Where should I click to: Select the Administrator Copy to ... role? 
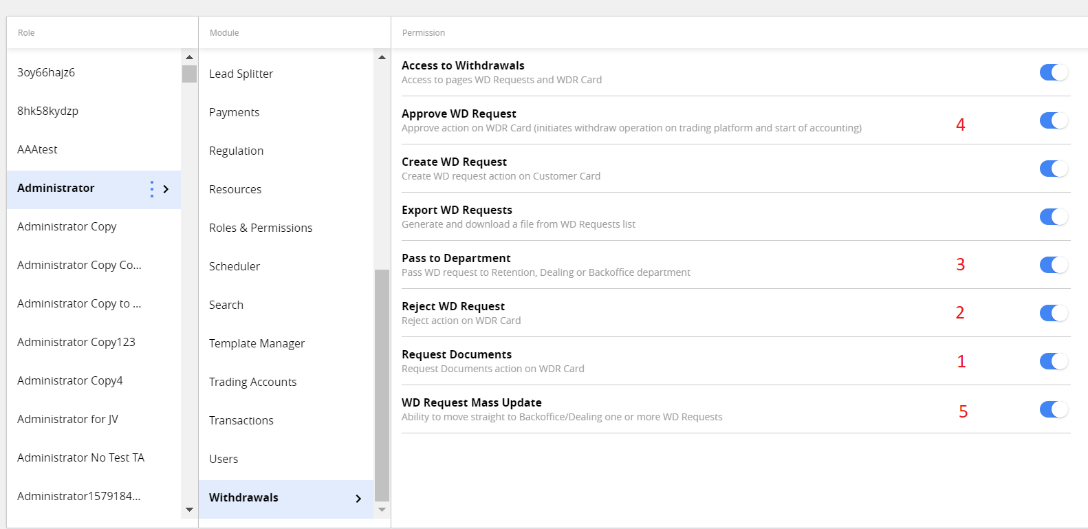click(94, 303)
